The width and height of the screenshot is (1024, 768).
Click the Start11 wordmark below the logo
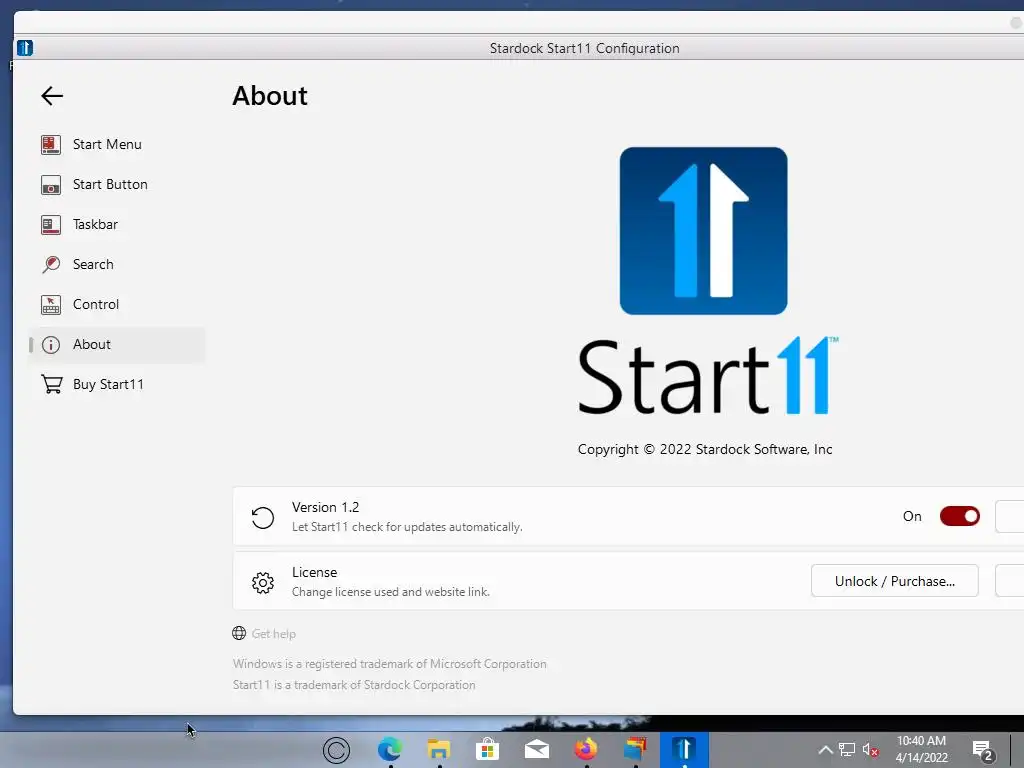point(708,376)
